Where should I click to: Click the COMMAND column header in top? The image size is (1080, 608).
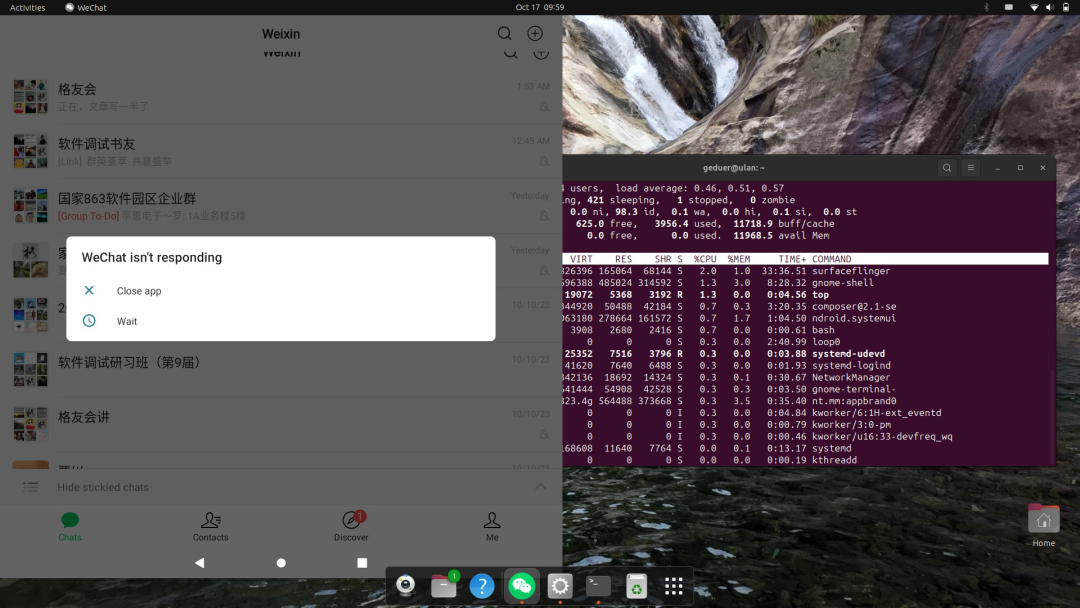coord(831,259)
